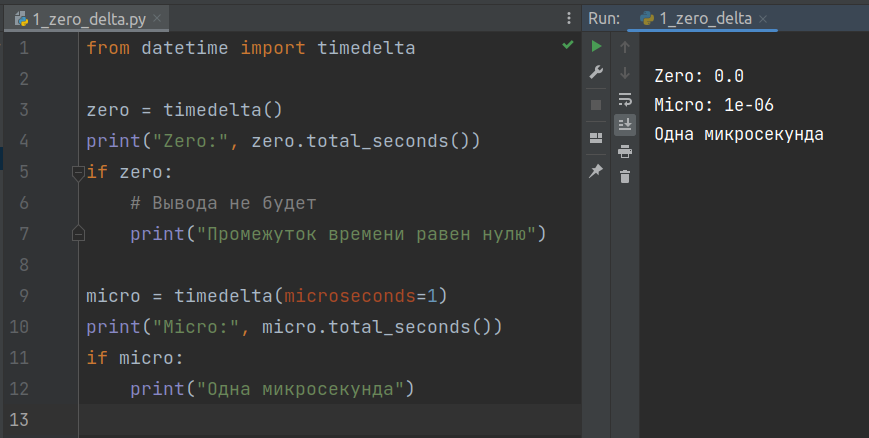The height and width of the screenshot is (438, 869).
Task: Click comment '# Вывода не будет'
Action: tap(223, 203)
